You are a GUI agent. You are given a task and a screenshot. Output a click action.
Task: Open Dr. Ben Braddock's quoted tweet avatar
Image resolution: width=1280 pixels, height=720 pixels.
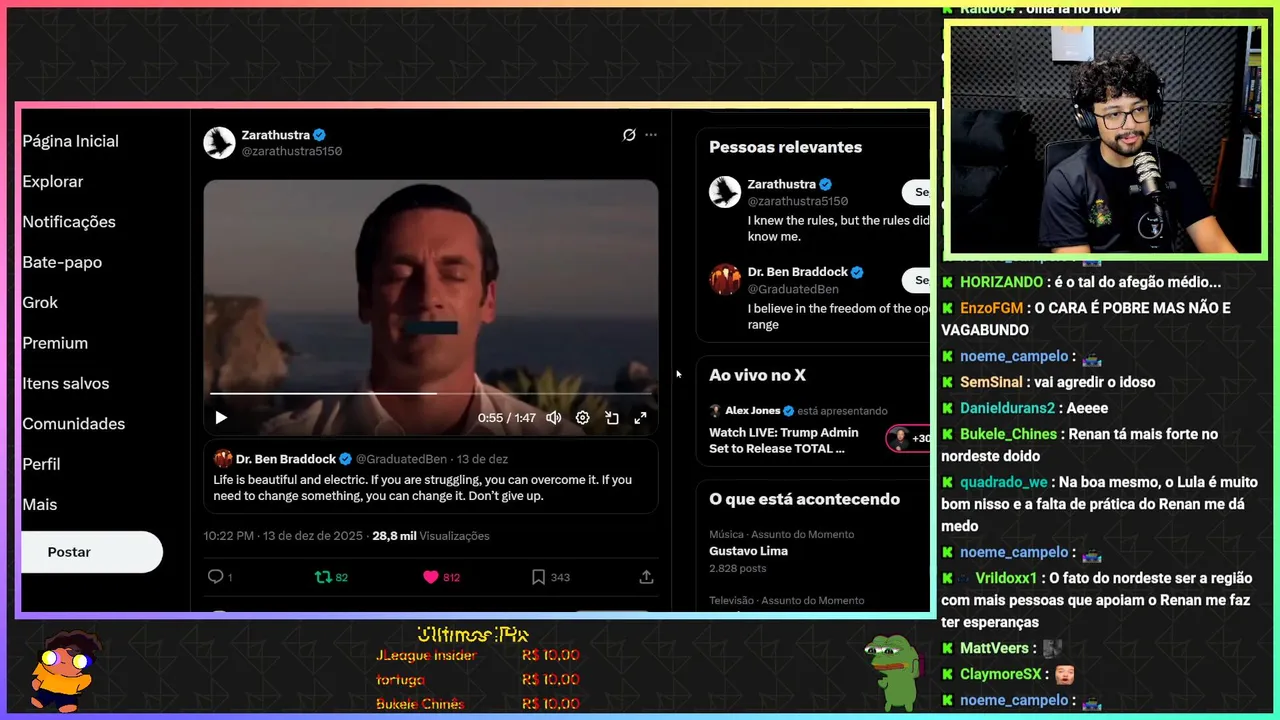click(222, 459)
